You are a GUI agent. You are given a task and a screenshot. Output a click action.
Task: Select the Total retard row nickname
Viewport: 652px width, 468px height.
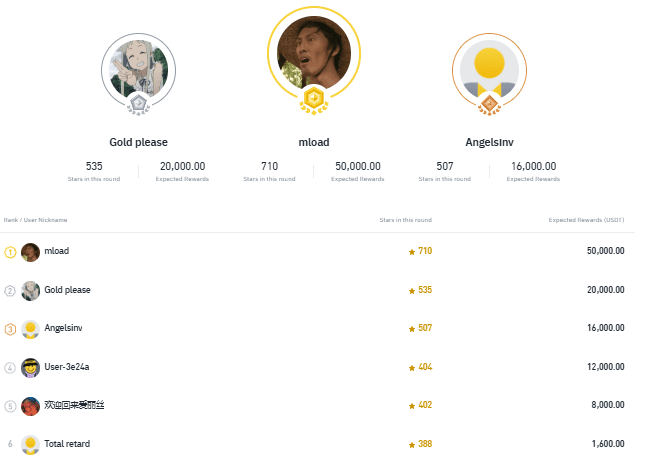tap(68, 443)
